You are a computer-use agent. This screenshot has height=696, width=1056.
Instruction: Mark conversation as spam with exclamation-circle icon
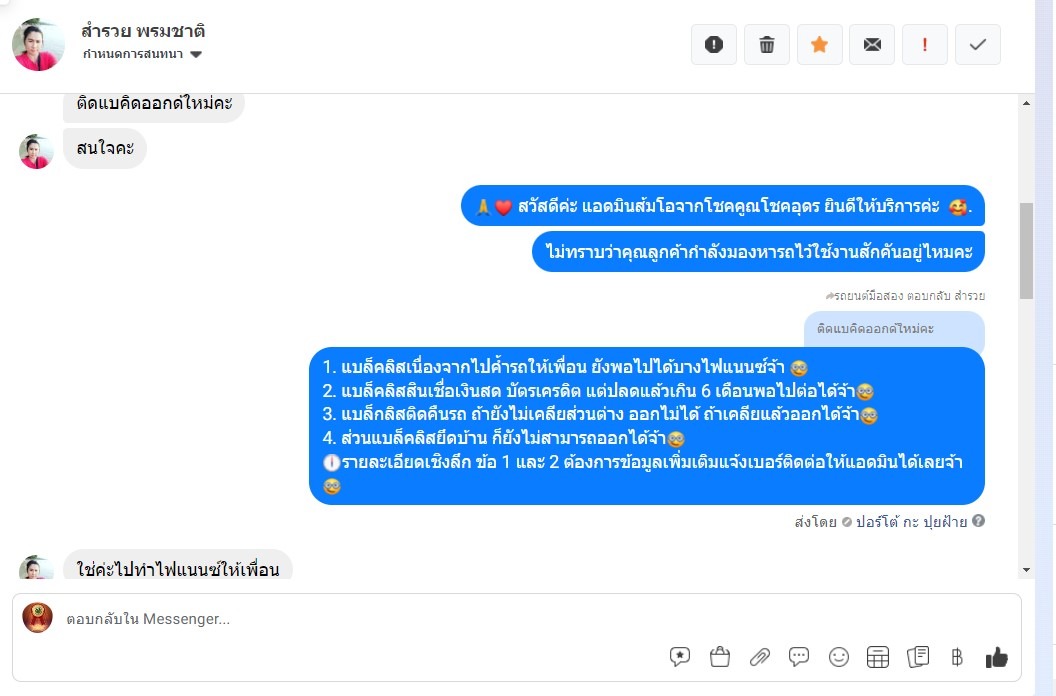tap(714, 44)
